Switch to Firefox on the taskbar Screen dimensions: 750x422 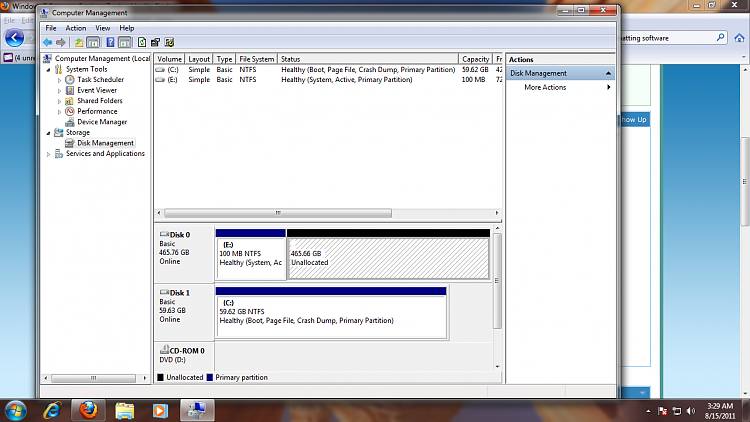point(88,411)
